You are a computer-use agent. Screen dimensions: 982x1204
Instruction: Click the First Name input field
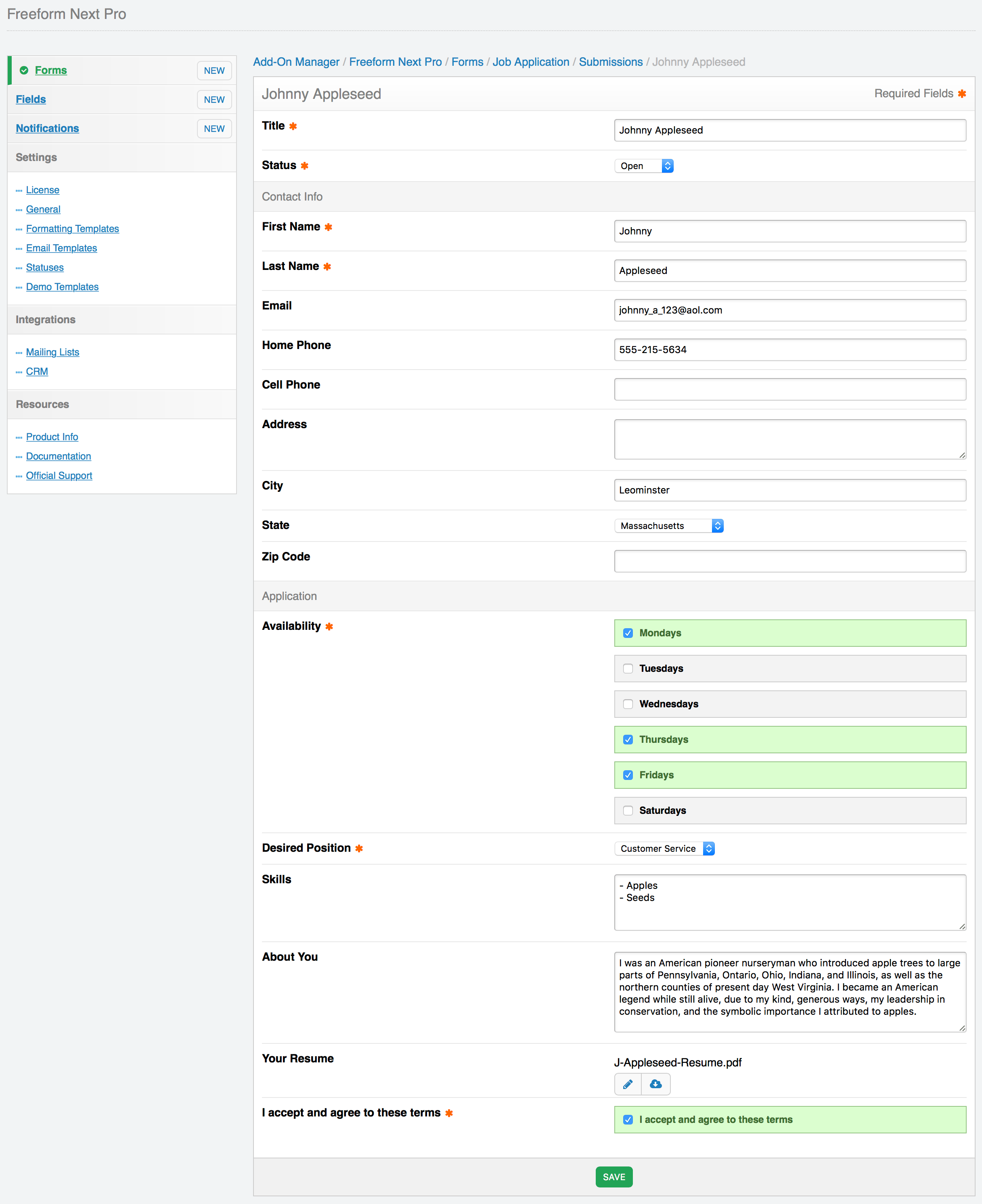tap(789, 230)
